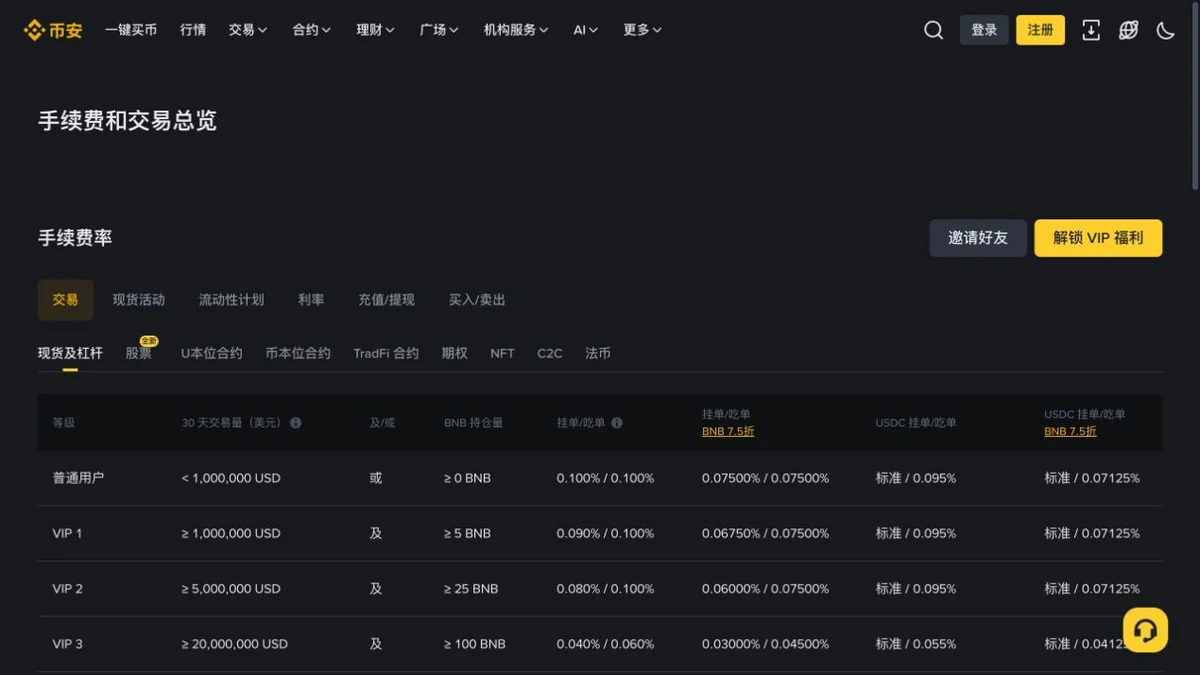Viewport: 1200px width, 675px height.
Task: Click the 0.040% / 0.060% fee cell
Action: coord(605,644)
